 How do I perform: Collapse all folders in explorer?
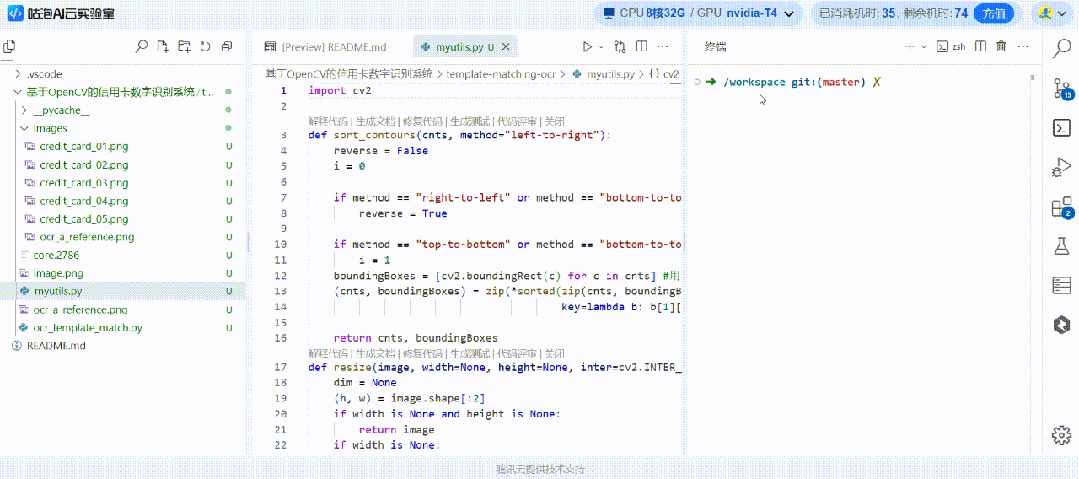click(x=227, y=46)
